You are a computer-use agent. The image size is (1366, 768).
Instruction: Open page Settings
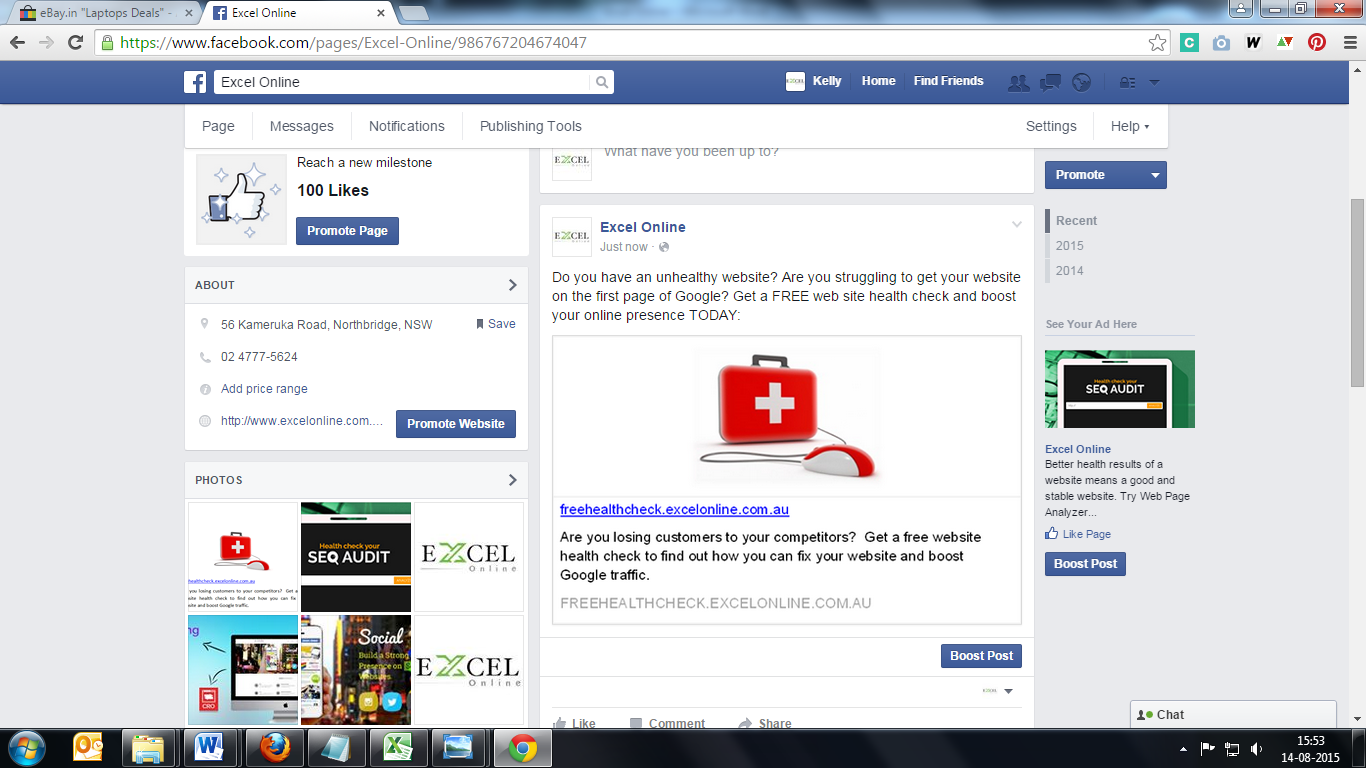[1051, 126]
